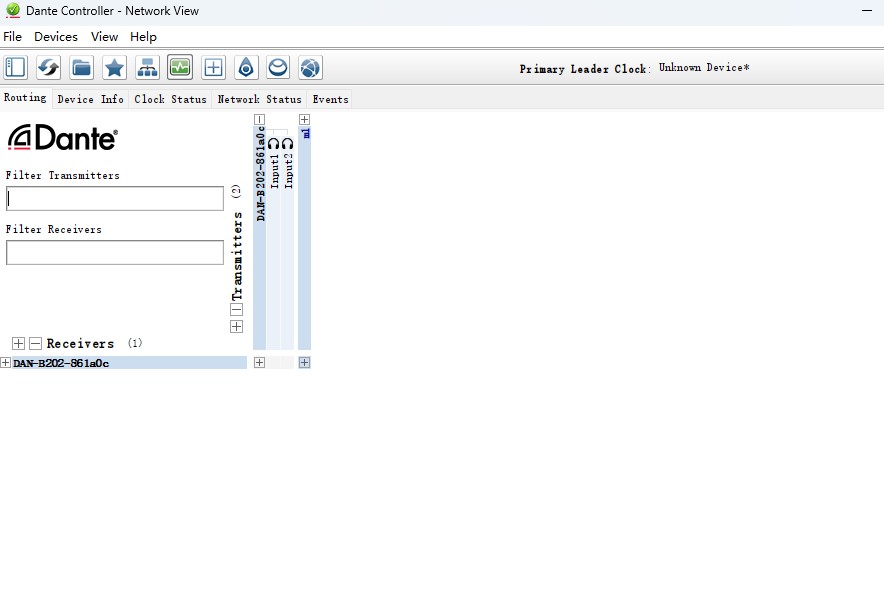Select the DAN-B202-861a0c receiver row name

61,363
